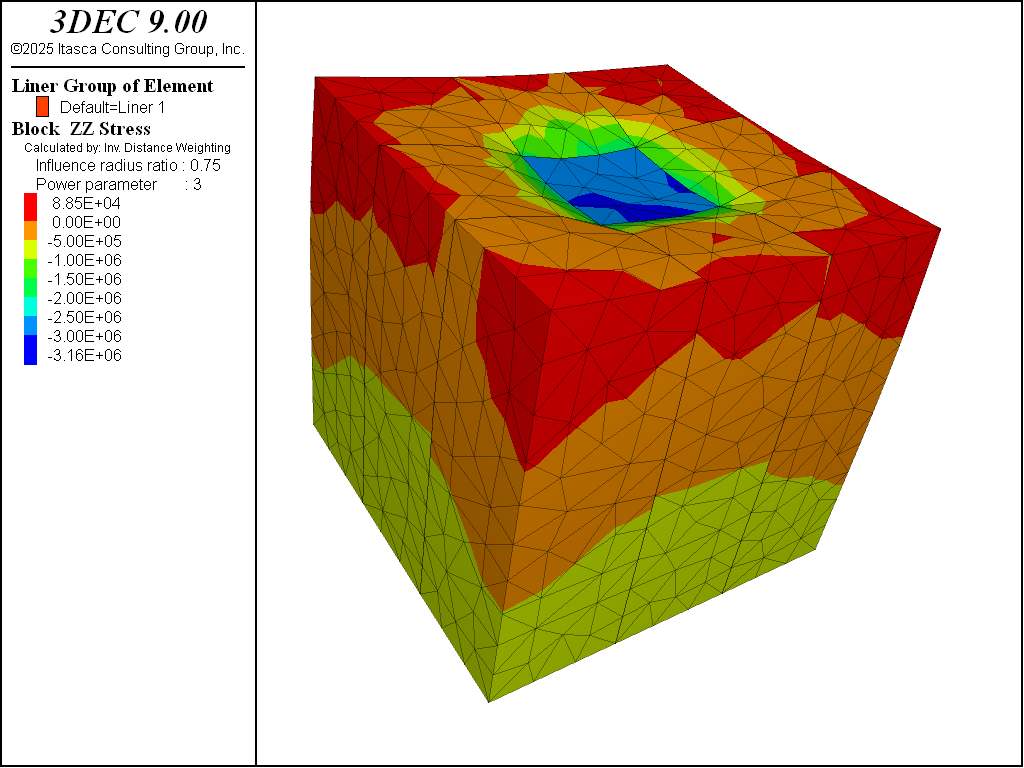This screenshot has height=768, width=1024.
Task: Click the -5.00E+05 contour value label
Action: click(x=84, y=241)
